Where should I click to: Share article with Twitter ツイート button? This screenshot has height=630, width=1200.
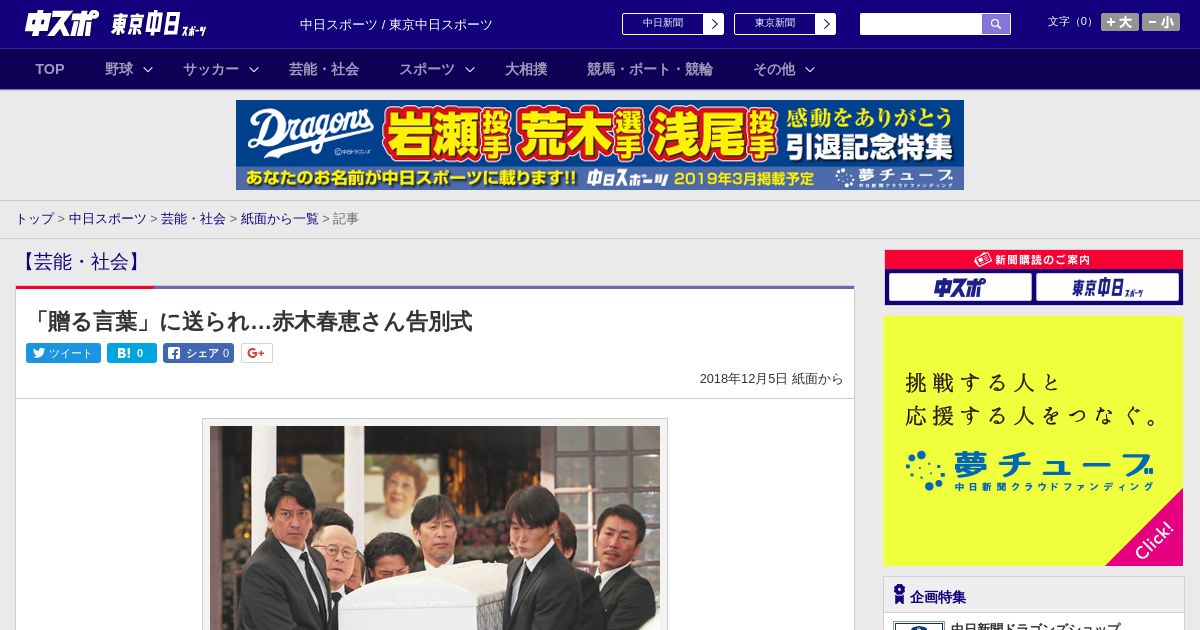pyautogui.click(x=63, y=353)
